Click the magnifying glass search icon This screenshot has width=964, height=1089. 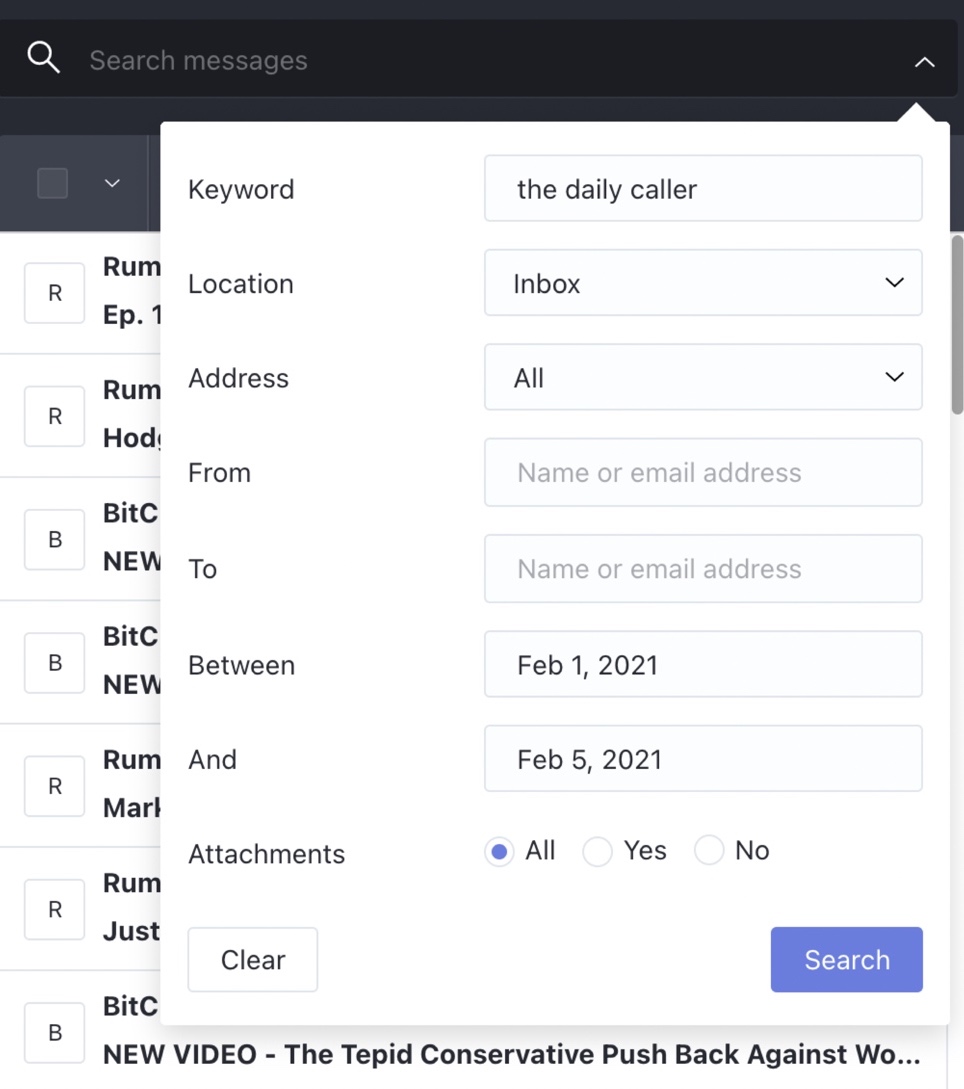click(x=43, y=57)
